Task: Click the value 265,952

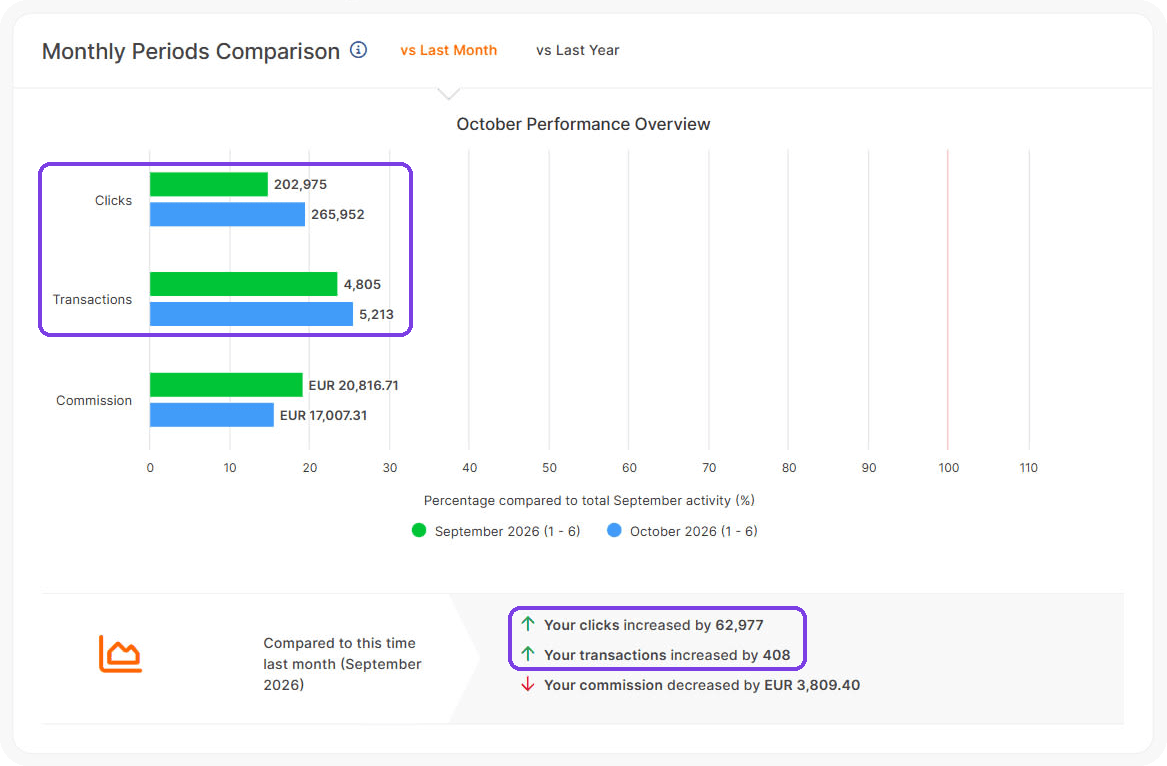Action: click(337, 214)
